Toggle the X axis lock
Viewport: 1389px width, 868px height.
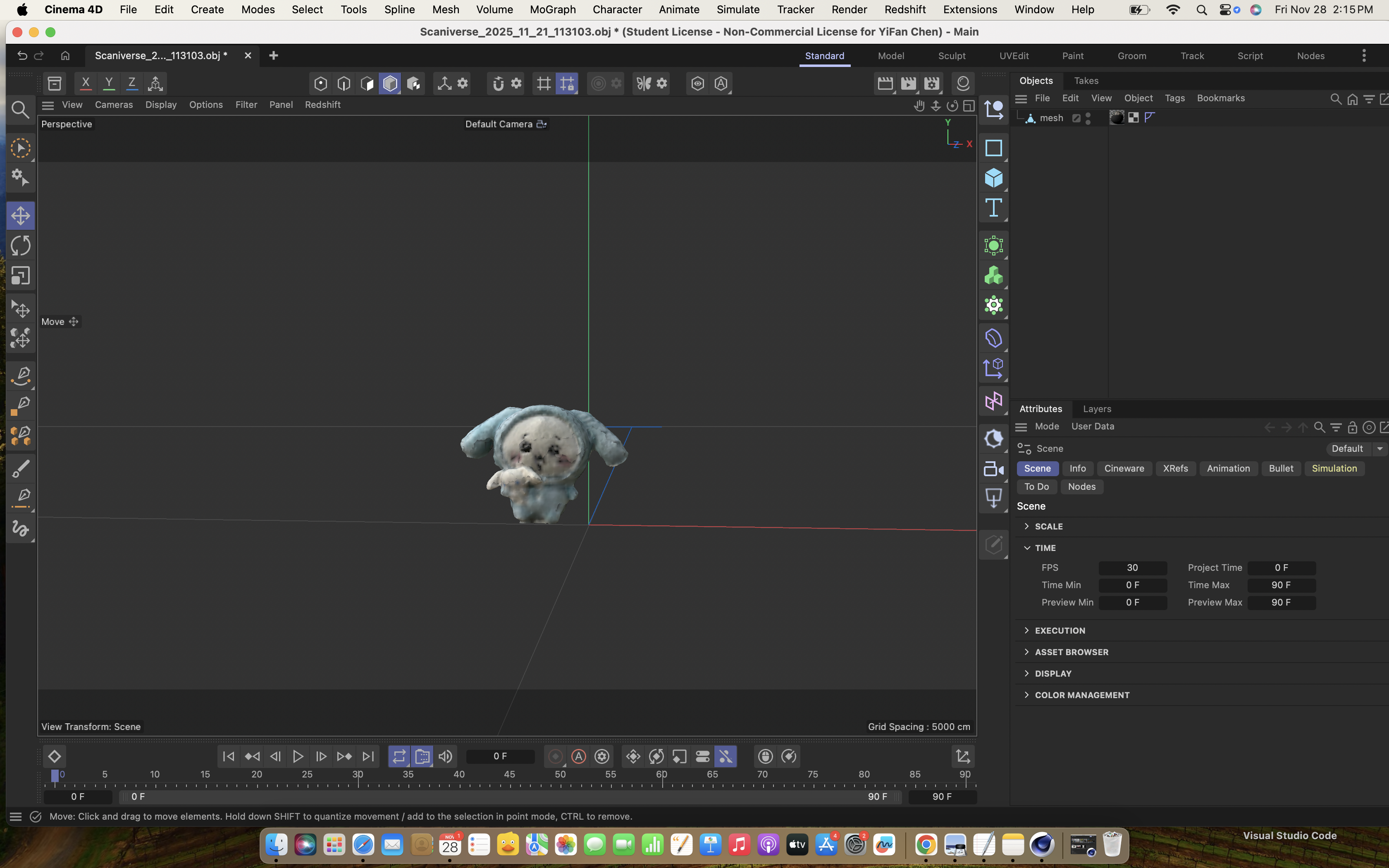pos(86,84)
